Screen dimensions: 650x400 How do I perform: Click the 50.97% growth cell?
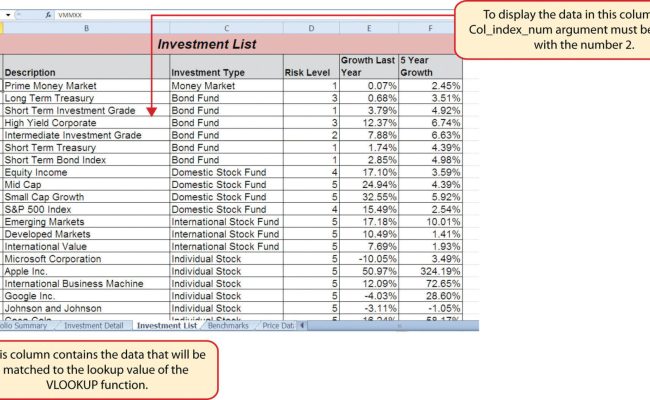click(x=369, y=272)
